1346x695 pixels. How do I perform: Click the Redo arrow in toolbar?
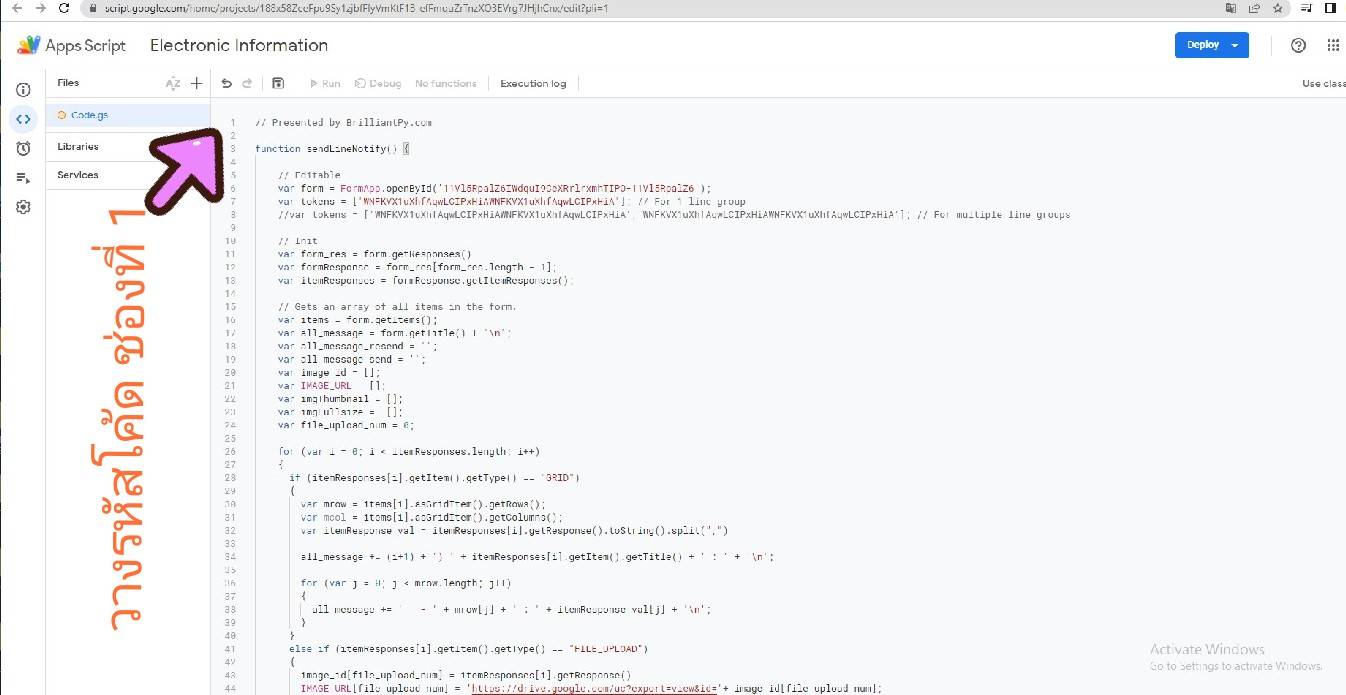tap(247, 84)
